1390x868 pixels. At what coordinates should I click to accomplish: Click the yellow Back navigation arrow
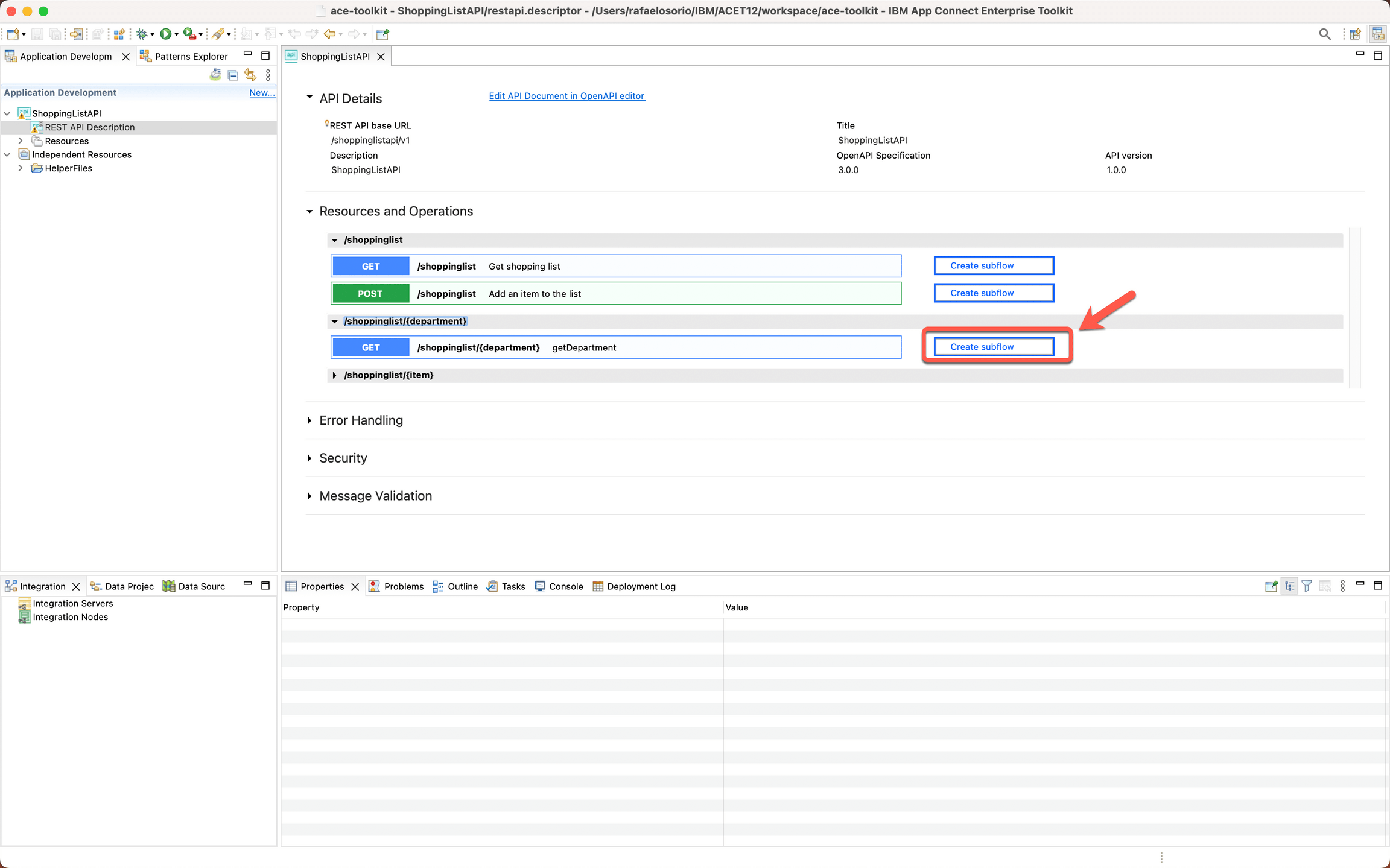tap(329, 34)
